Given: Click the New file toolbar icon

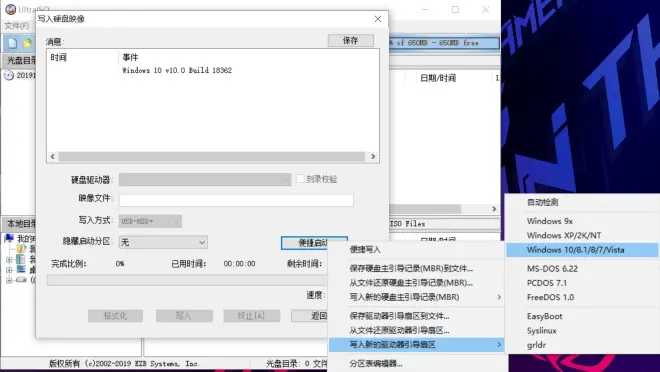Looking at the screenshot, I should tap(13, 43).
